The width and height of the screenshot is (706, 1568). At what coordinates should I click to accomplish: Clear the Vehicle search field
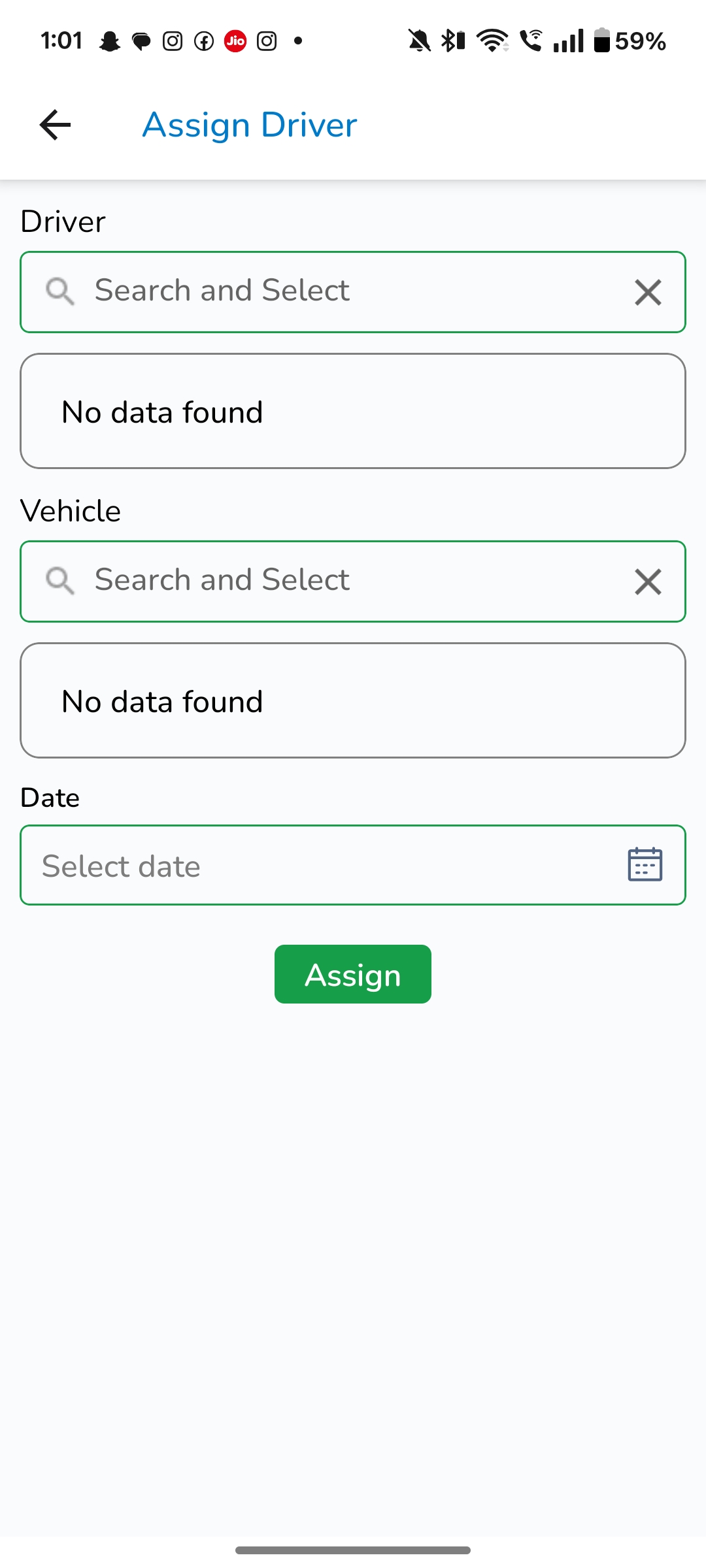tap(648, 581)
